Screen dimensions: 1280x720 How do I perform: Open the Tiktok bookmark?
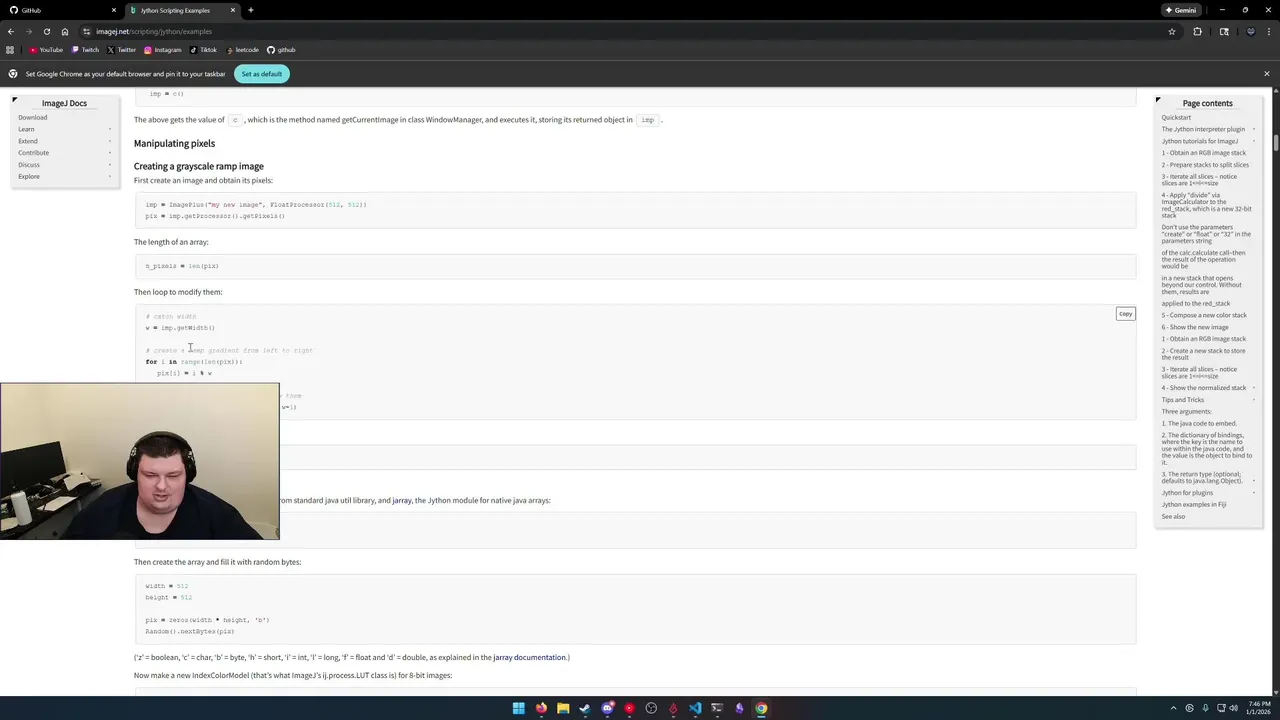point(203,50)
